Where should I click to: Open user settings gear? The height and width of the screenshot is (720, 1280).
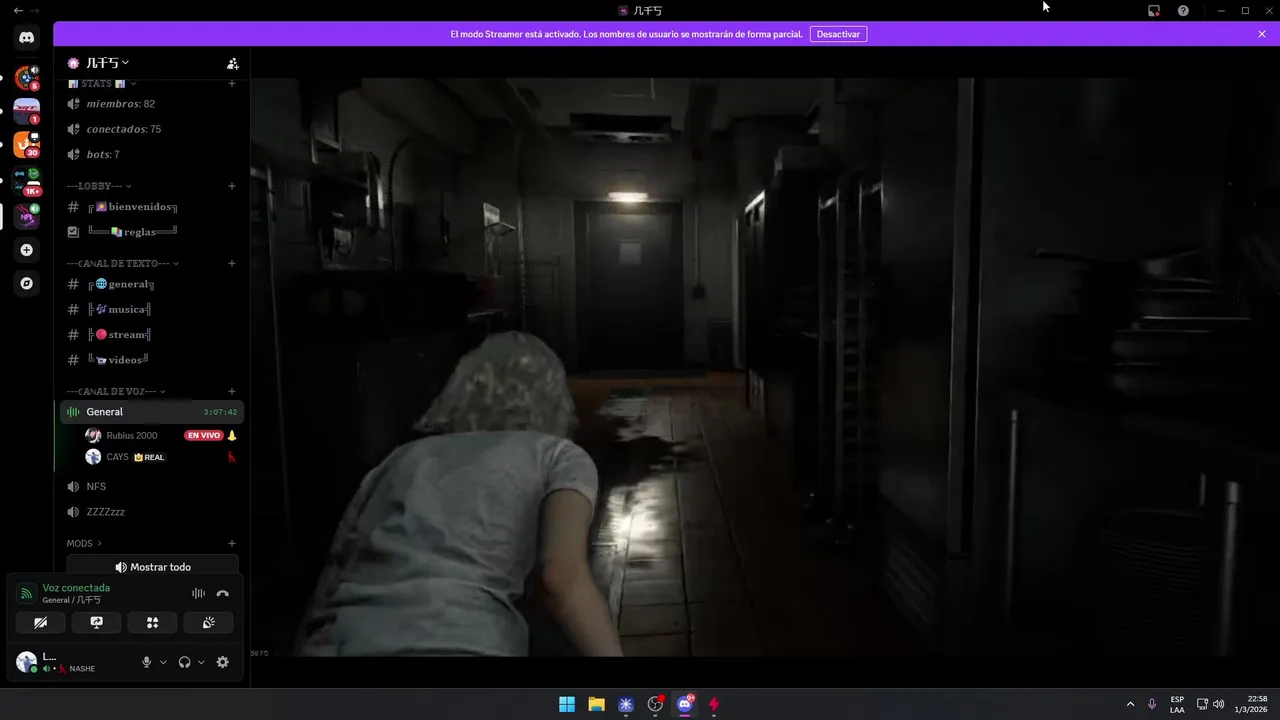click(x=223, y=662)
